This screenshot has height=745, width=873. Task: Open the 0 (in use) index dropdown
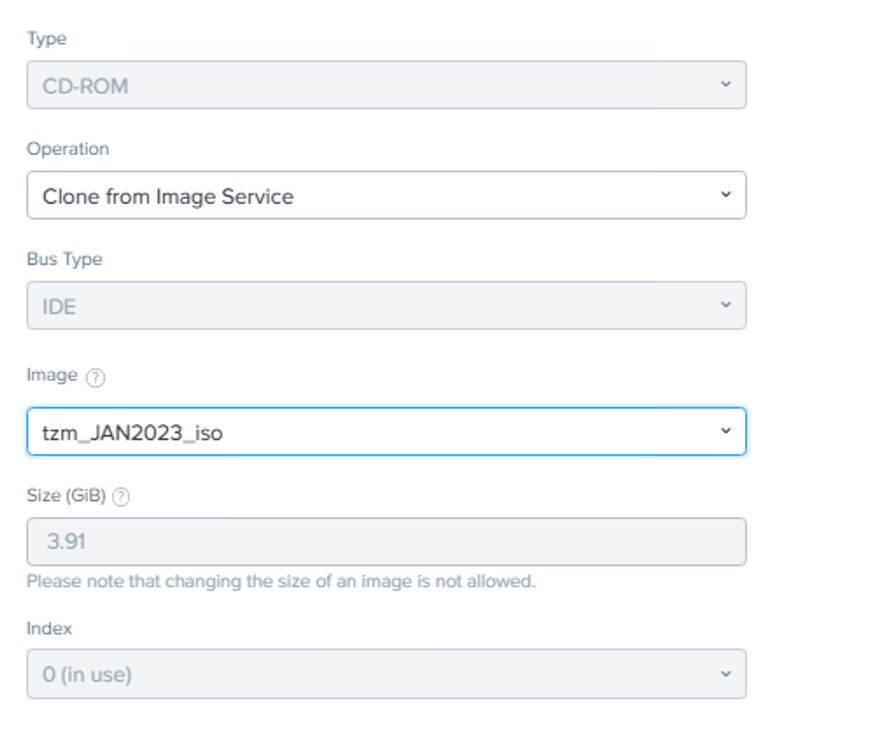click(385, 674)
